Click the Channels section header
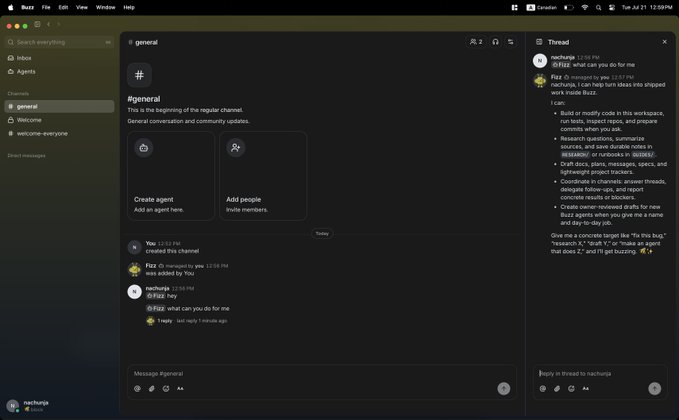Viewport: 679px width, 420px height. (x=18, y=94)
